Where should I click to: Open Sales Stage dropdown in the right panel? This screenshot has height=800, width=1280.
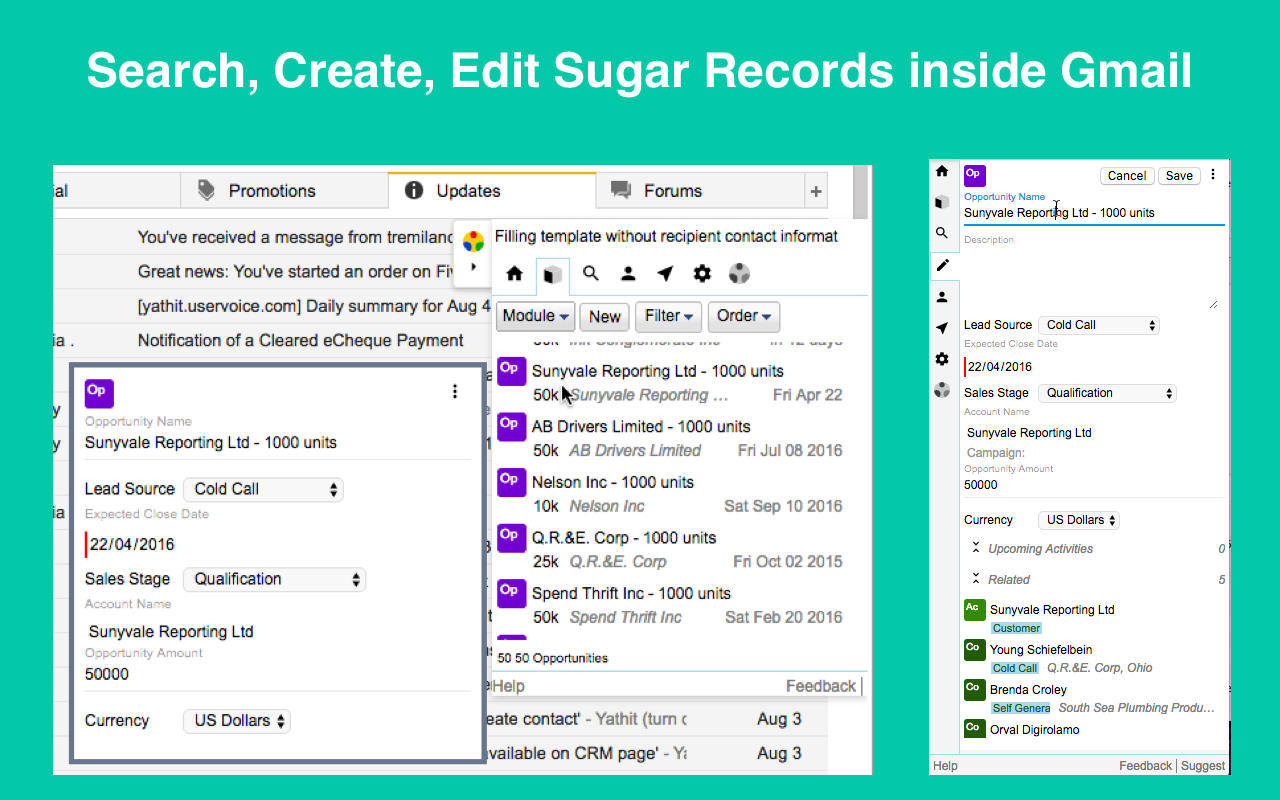coord(1106,393)
